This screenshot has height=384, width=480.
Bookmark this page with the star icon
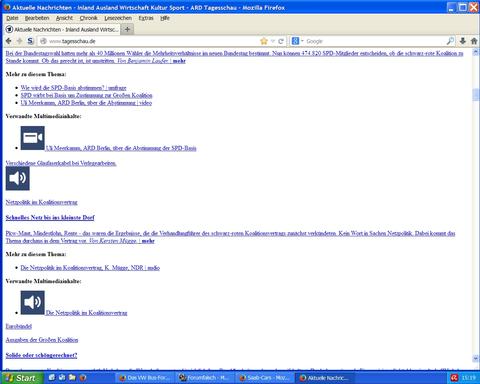[264, 41]
